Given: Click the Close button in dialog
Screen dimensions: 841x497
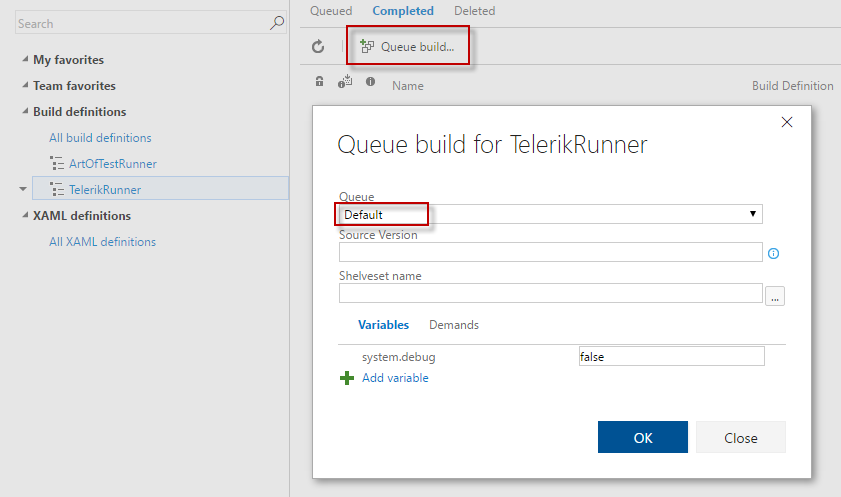Looking at the screenshot, I should coord(741,437).
